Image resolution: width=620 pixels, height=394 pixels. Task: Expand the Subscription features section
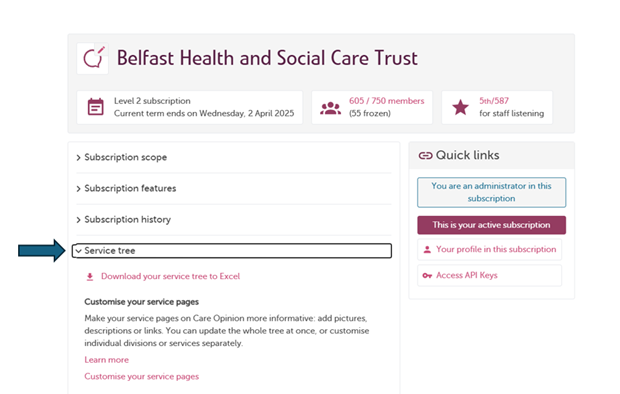234,188
